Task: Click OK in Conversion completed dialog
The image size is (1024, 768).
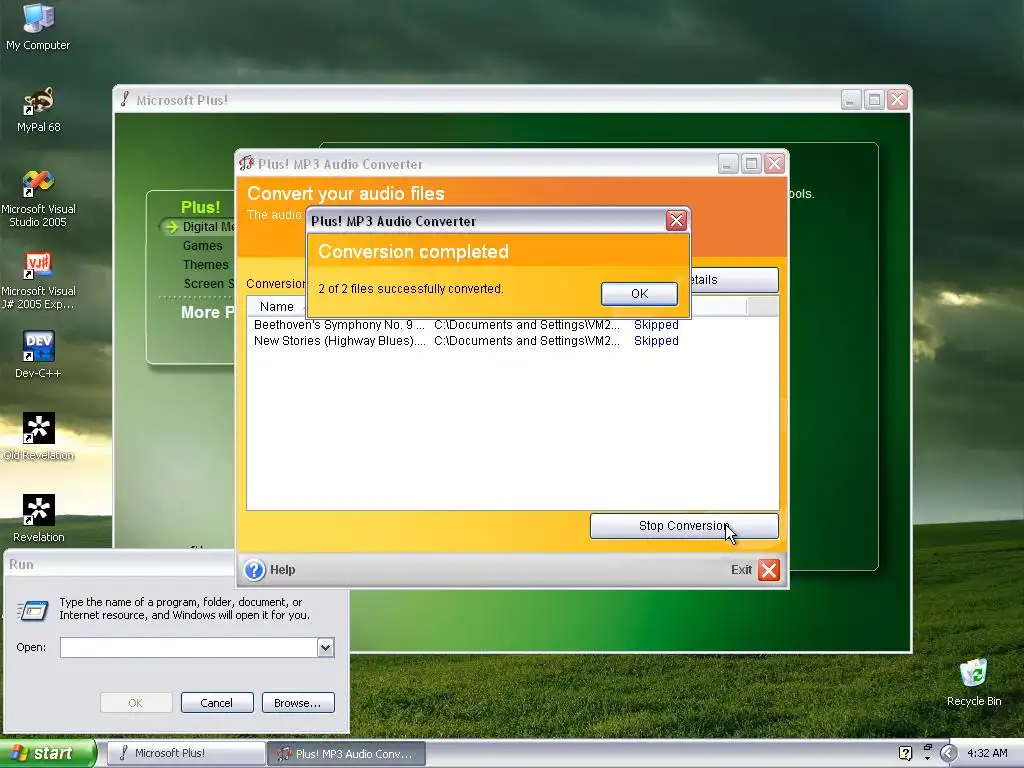Action: point(639,293)
